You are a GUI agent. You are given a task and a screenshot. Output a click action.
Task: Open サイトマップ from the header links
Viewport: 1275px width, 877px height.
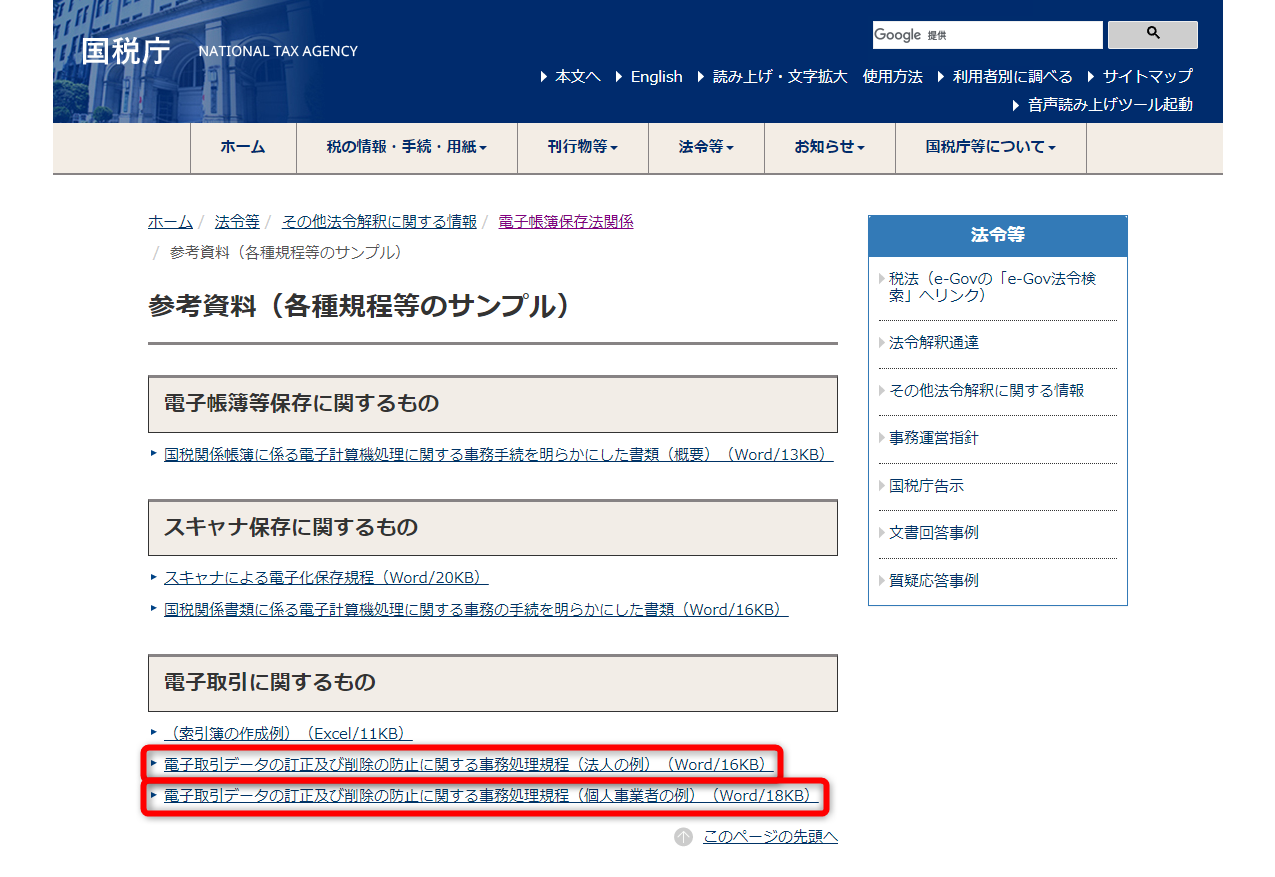[1145, 76]
